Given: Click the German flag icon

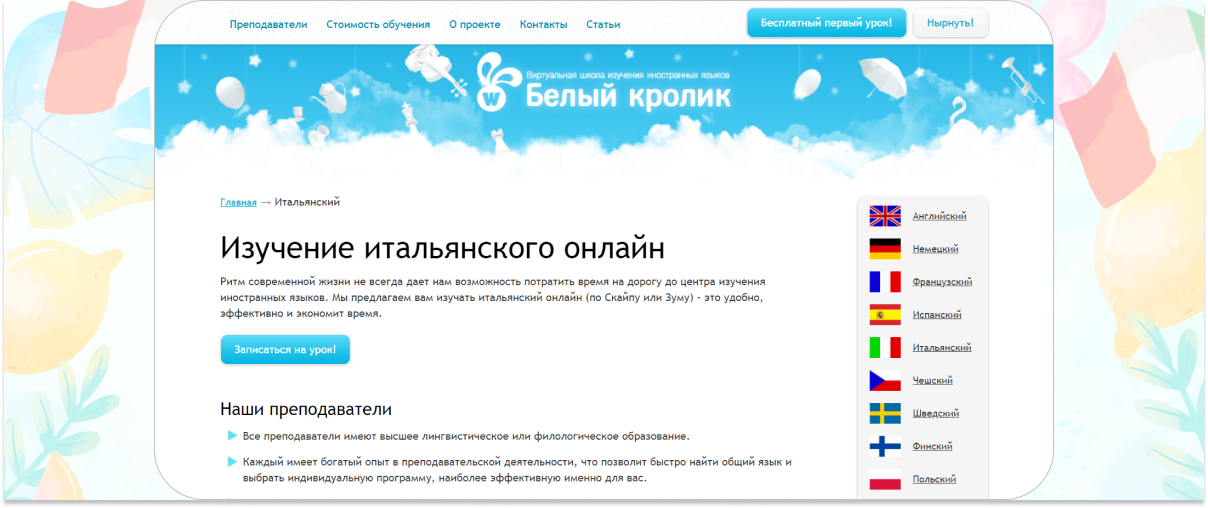Looking at the screenshot, I should [x=885, y=249].
